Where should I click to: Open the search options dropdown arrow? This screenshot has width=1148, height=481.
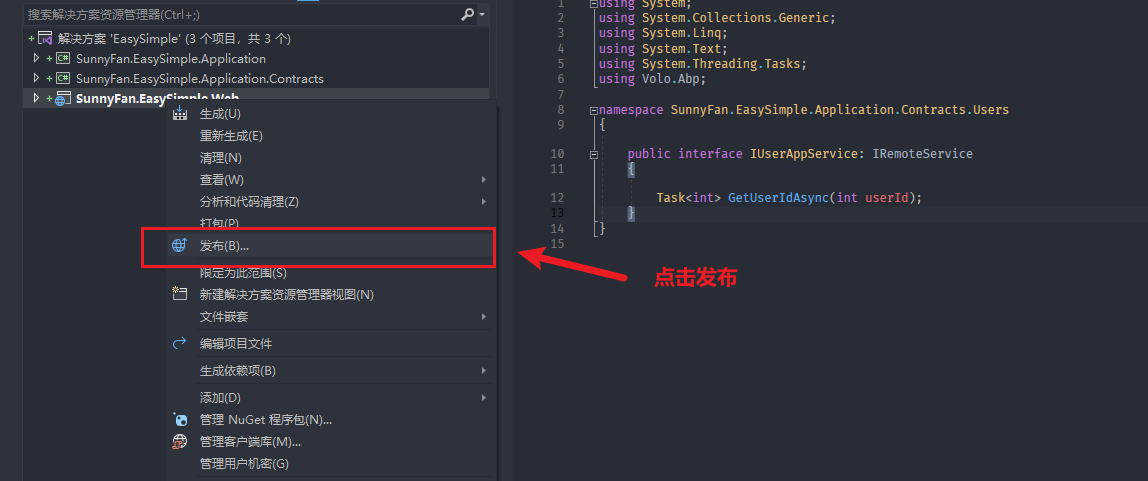coord(482,14)
